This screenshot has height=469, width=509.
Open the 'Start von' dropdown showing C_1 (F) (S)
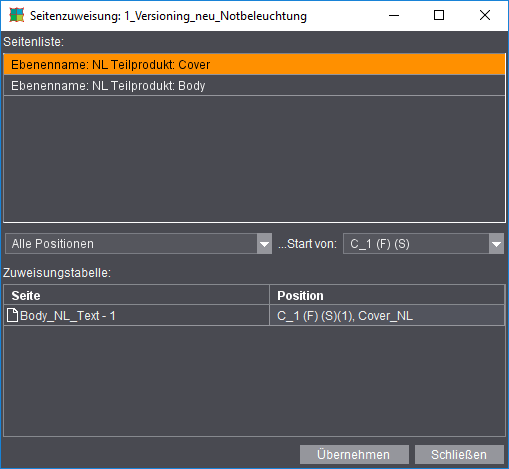[x=423, y=244]
